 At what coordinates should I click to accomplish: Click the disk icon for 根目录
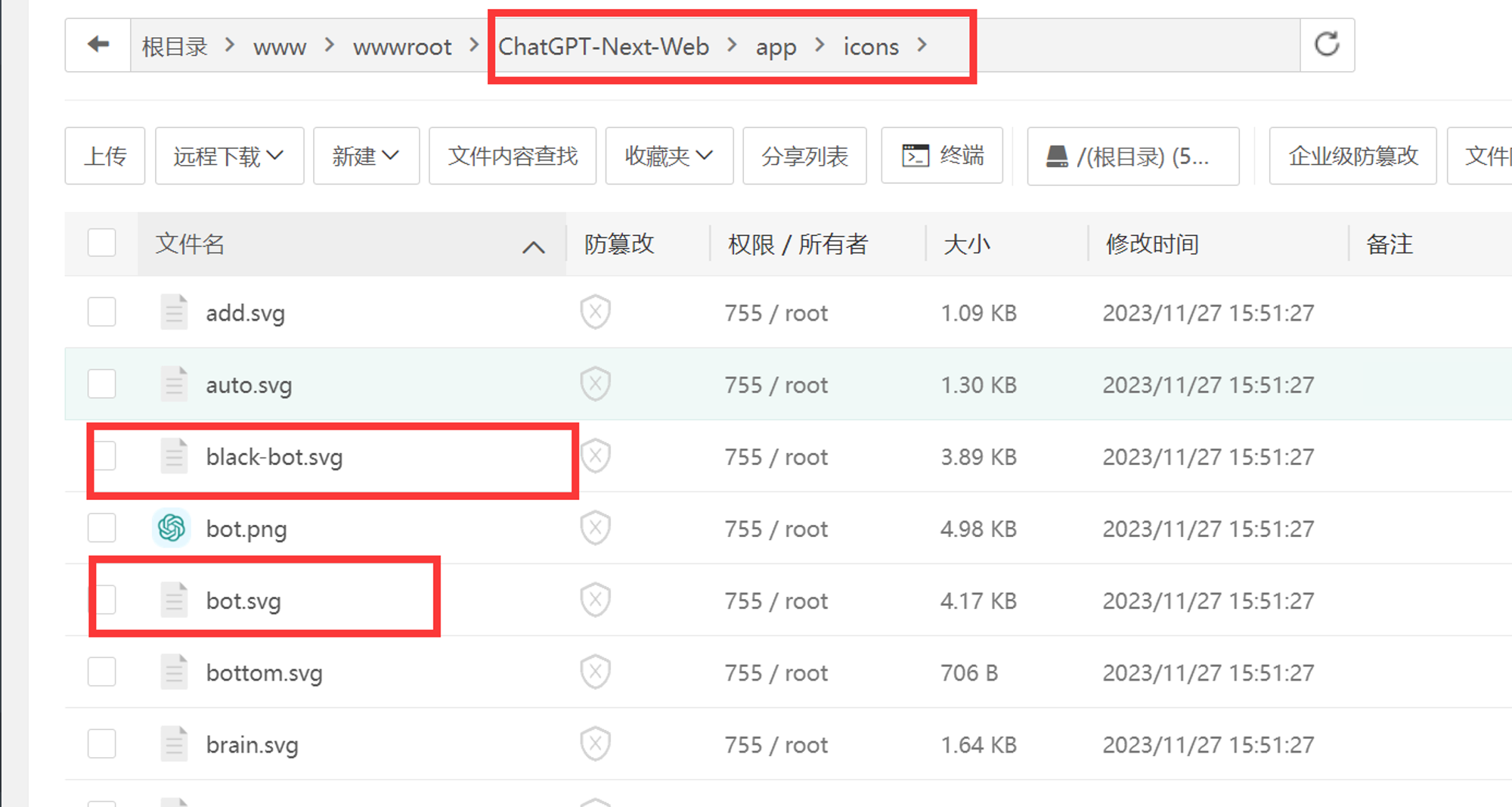pos(1056,157)
